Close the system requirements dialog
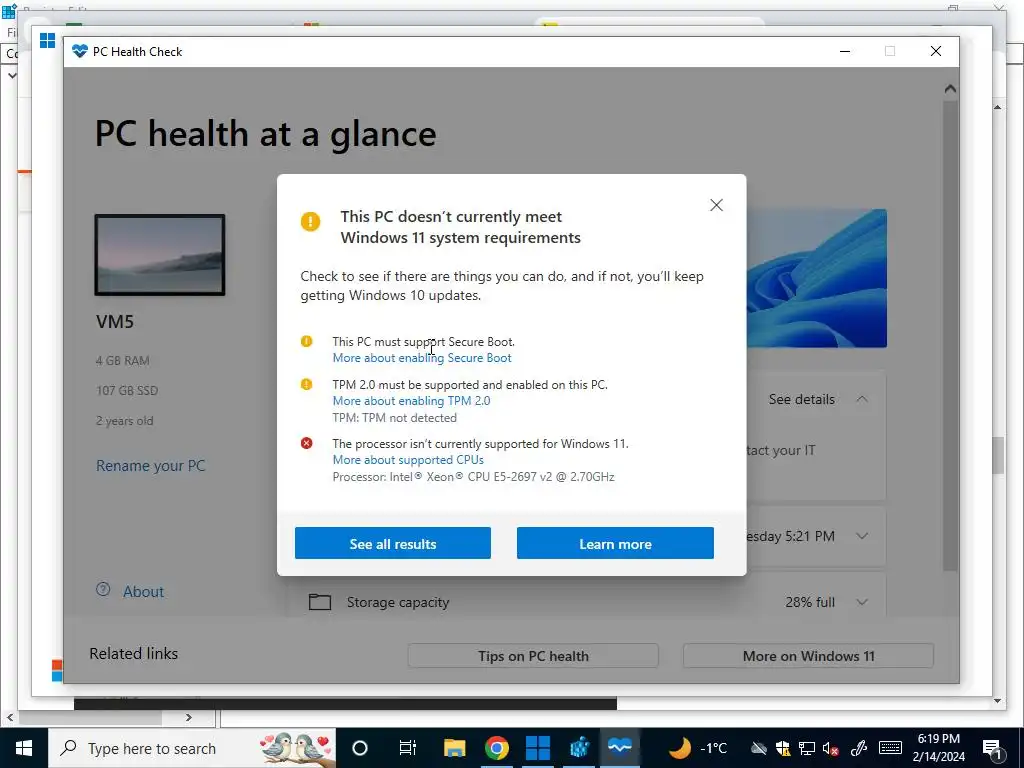The height and width of the screenshot is (768, 1024). pos(716,205)
